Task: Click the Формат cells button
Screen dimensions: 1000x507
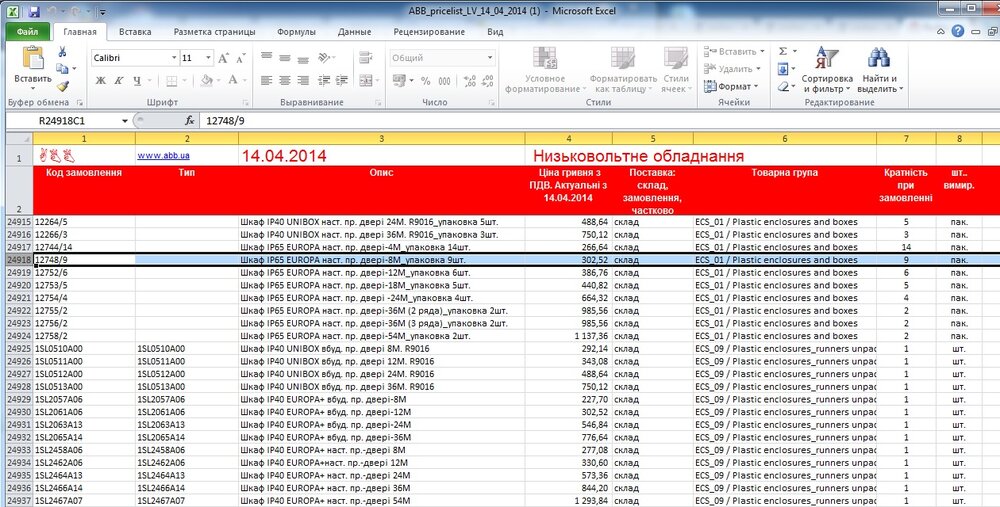Action: pyautogui.click(x=735, y=86)
